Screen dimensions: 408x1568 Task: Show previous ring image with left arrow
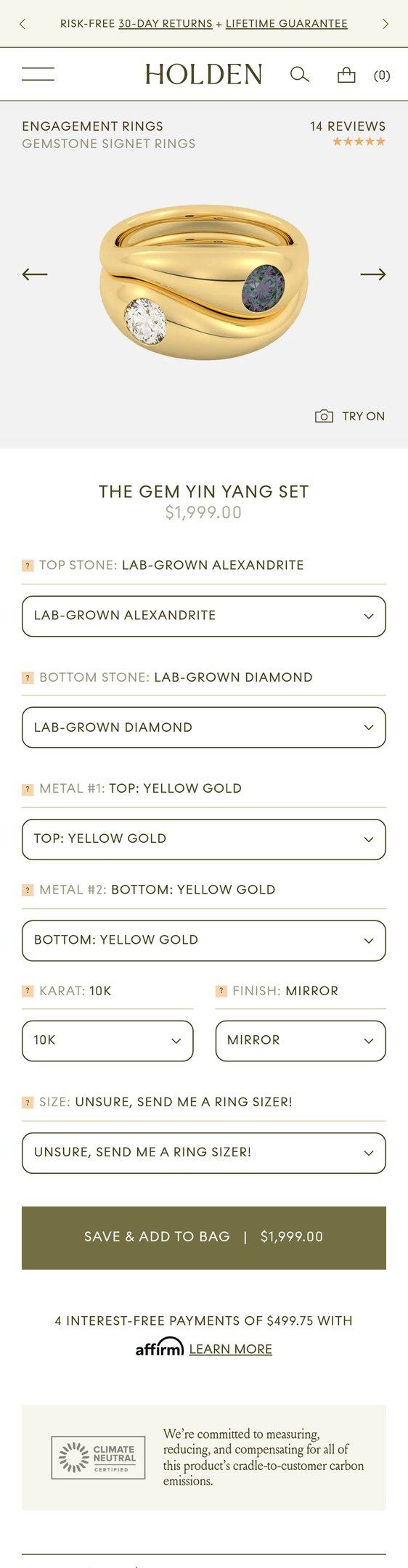[x=35, y=274]
